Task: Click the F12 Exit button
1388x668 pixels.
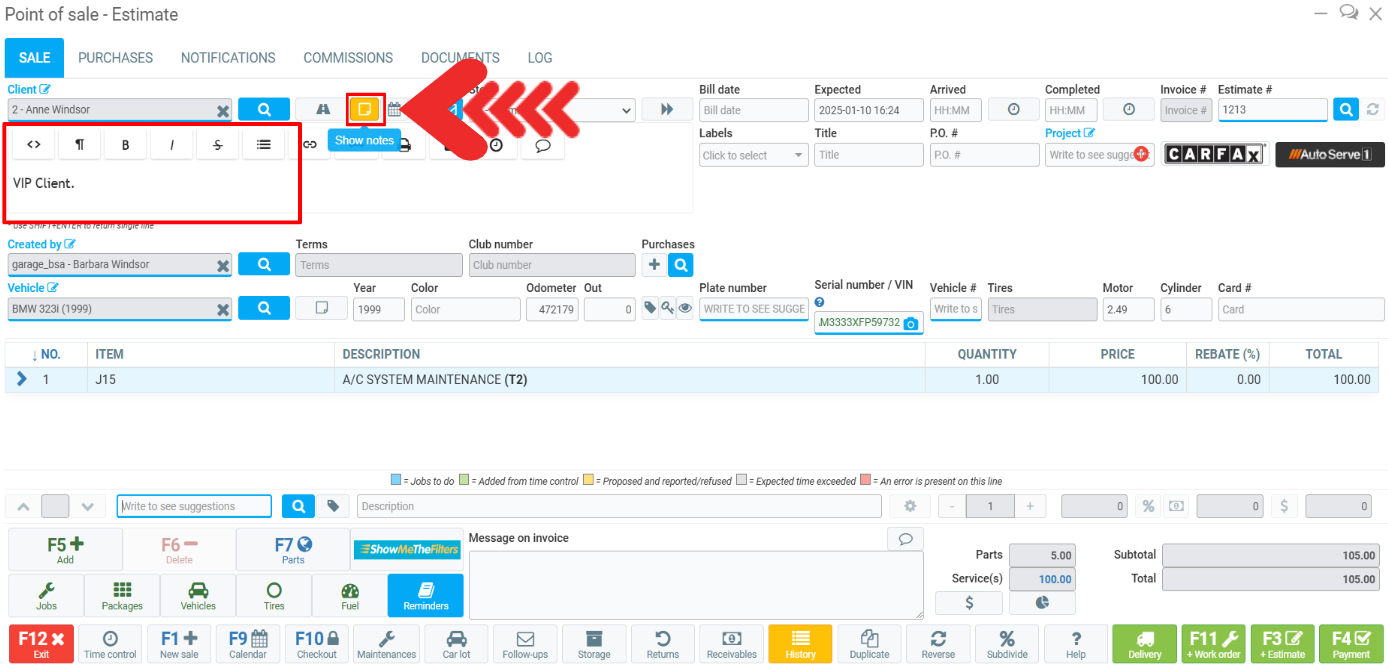Action: (41, 644)
